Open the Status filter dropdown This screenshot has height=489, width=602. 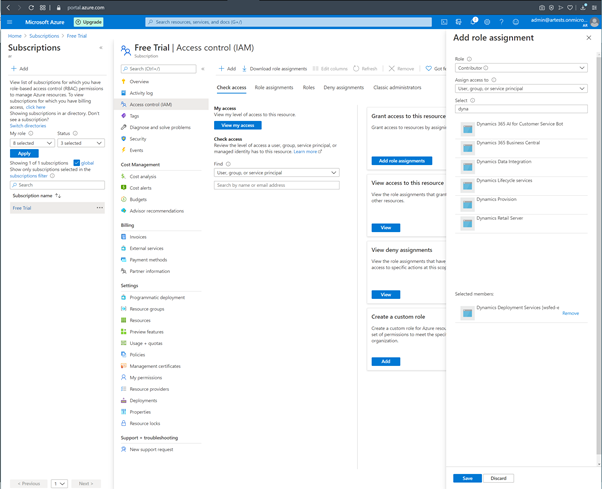[80, 143]
